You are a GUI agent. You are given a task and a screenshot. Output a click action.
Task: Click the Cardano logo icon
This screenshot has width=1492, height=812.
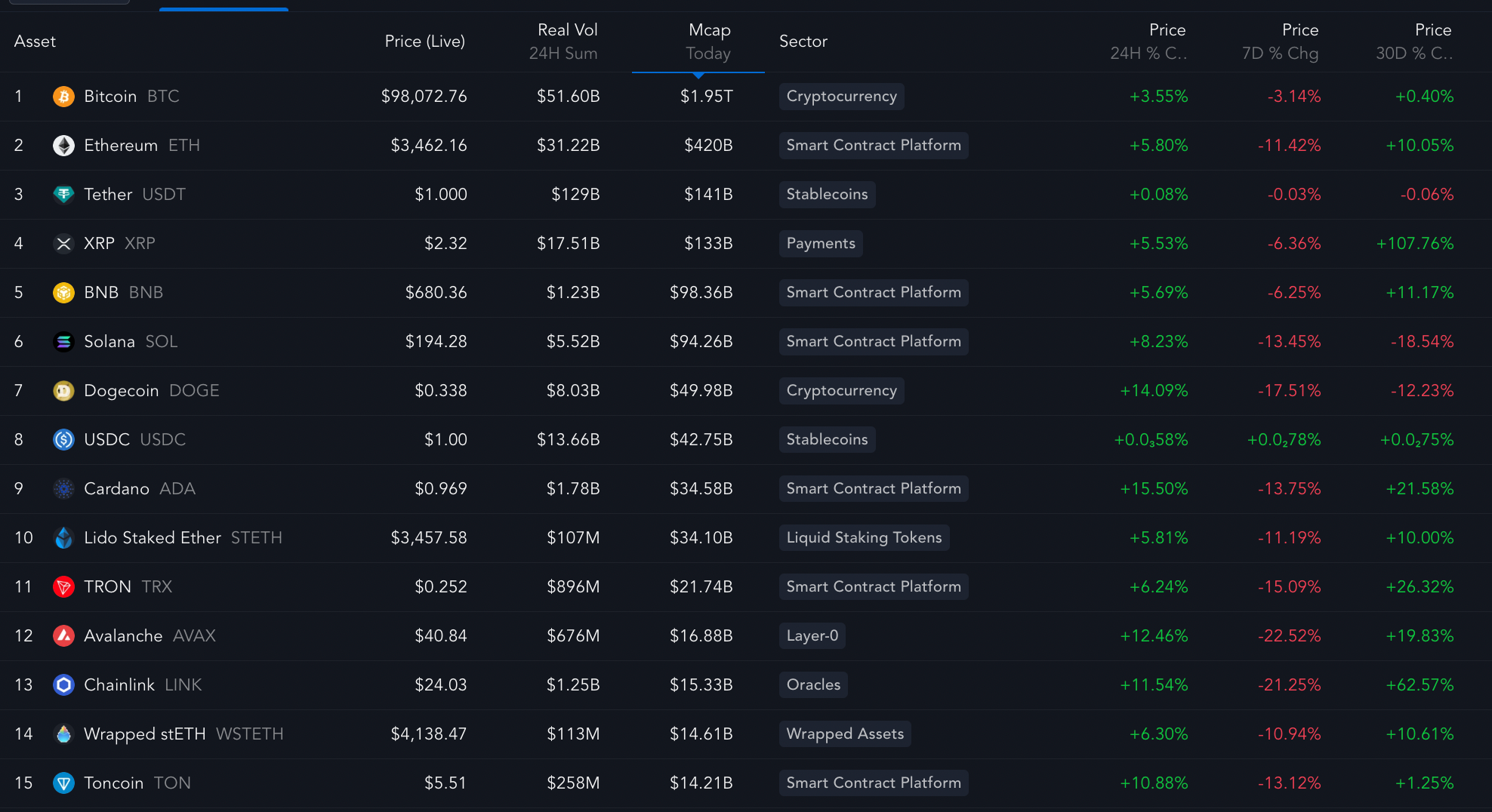63,489
